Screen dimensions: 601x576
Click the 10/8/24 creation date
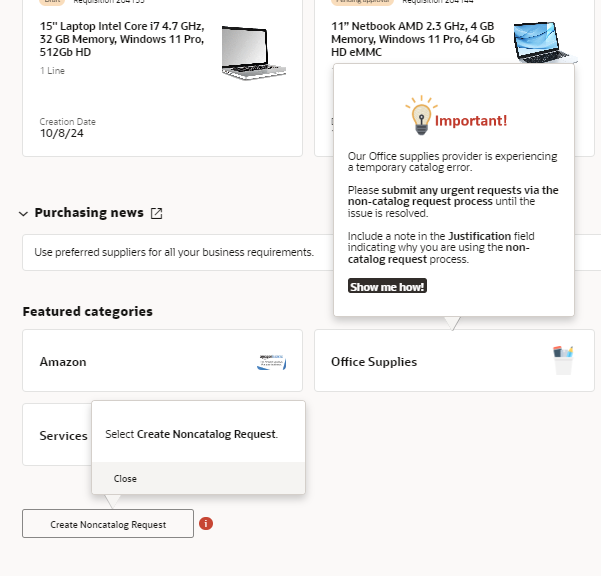[58, 133]
